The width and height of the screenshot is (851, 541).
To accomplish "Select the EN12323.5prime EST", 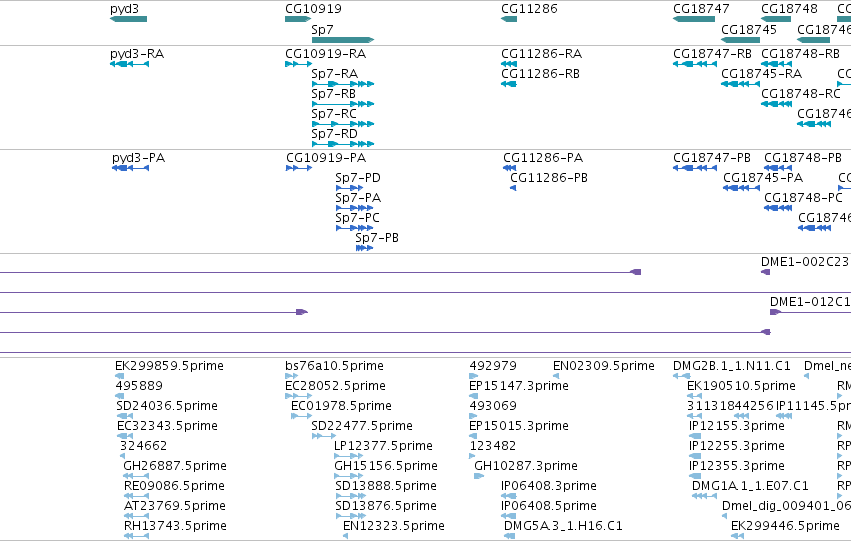I will pyautogui.click(x=346, y=537).
